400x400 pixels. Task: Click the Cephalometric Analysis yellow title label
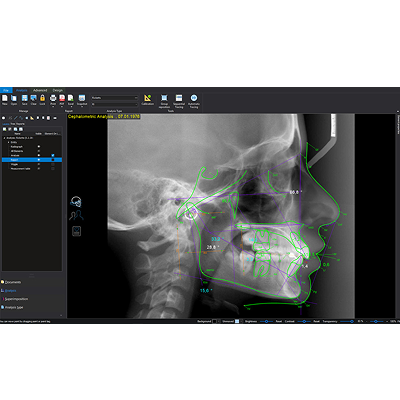click(104, 117)
